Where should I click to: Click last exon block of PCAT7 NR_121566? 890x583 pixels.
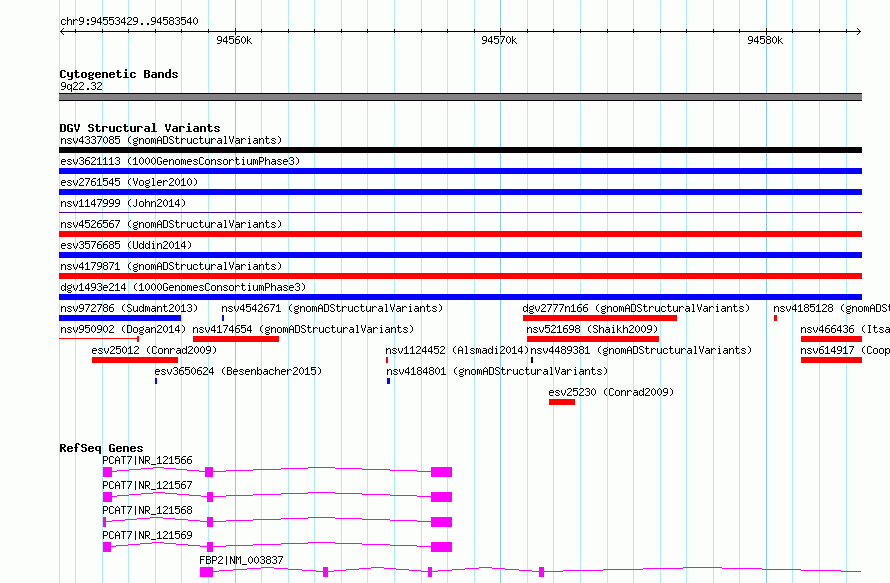point(442,472)
